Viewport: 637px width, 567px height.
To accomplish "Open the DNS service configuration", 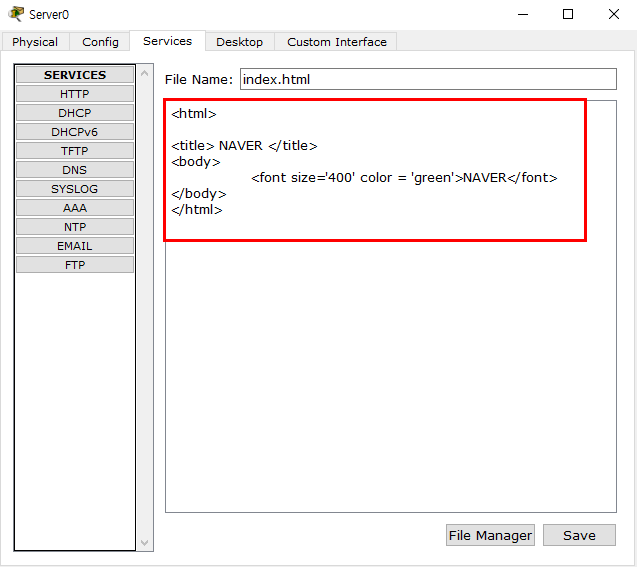I will tap(75, 170).
